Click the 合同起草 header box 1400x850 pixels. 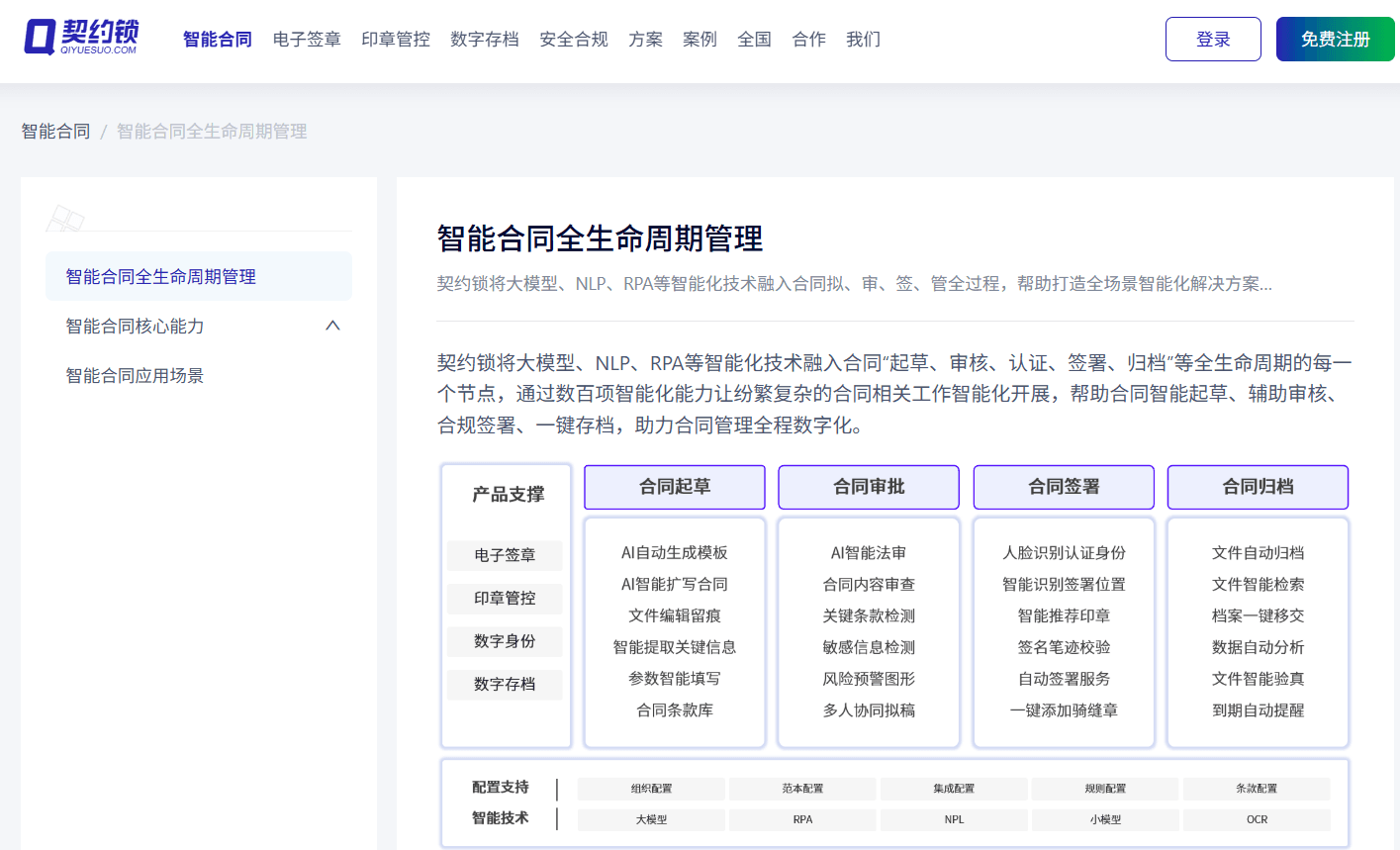[675, 487]
